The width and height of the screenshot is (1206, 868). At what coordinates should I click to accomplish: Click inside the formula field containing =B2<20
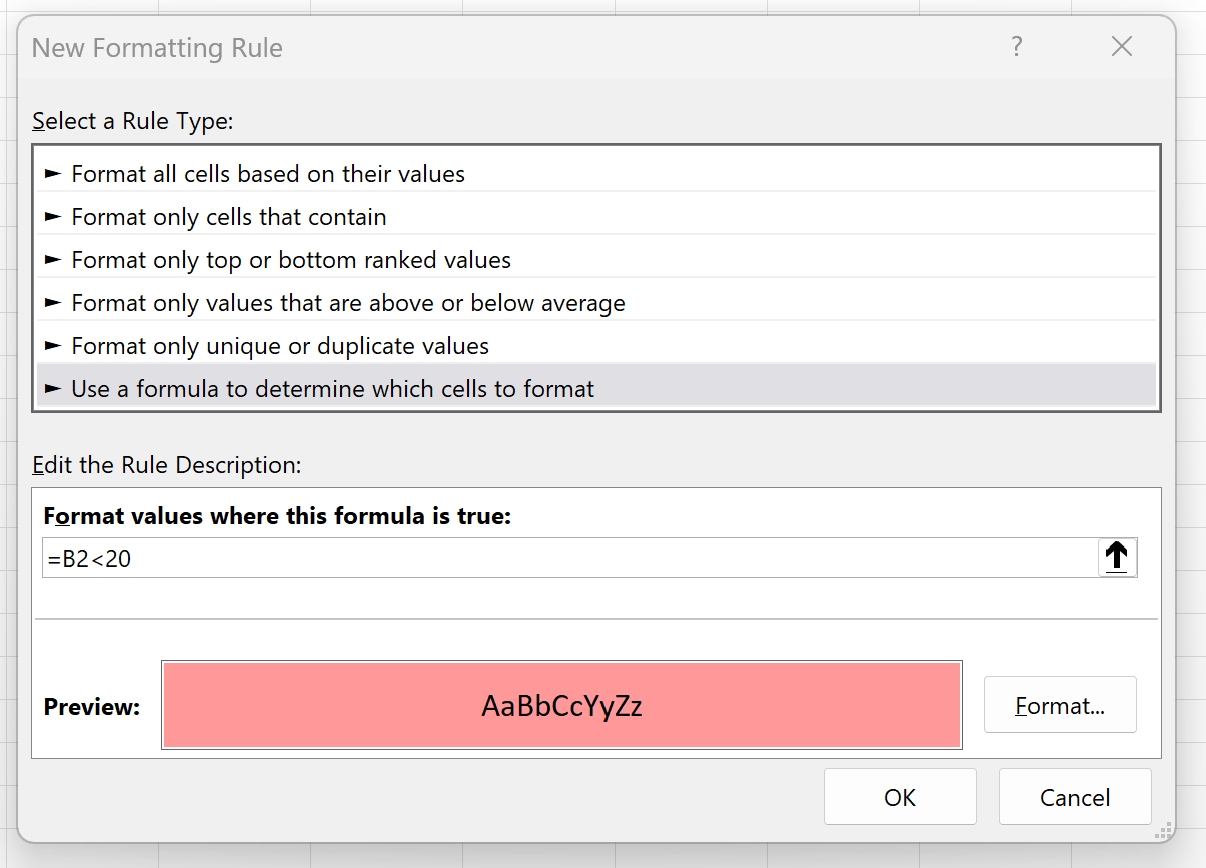[x=500, y=557]
